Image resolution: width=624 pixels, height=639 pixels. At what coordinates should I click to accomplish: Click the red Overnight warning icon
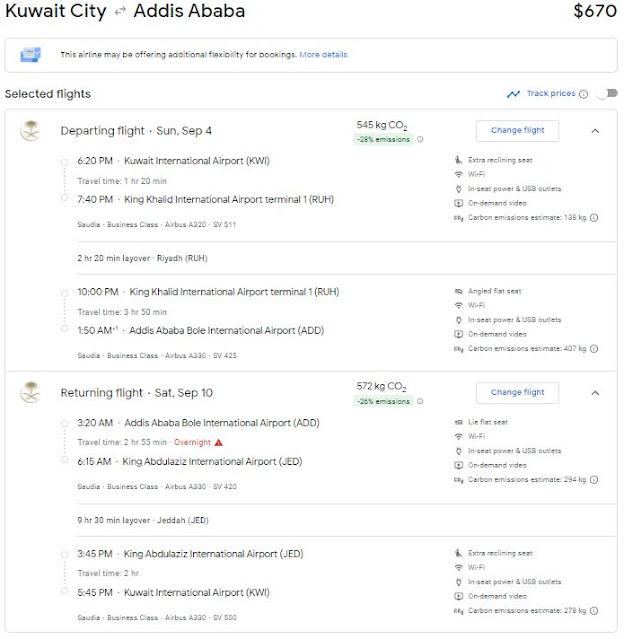pos(218,442)
